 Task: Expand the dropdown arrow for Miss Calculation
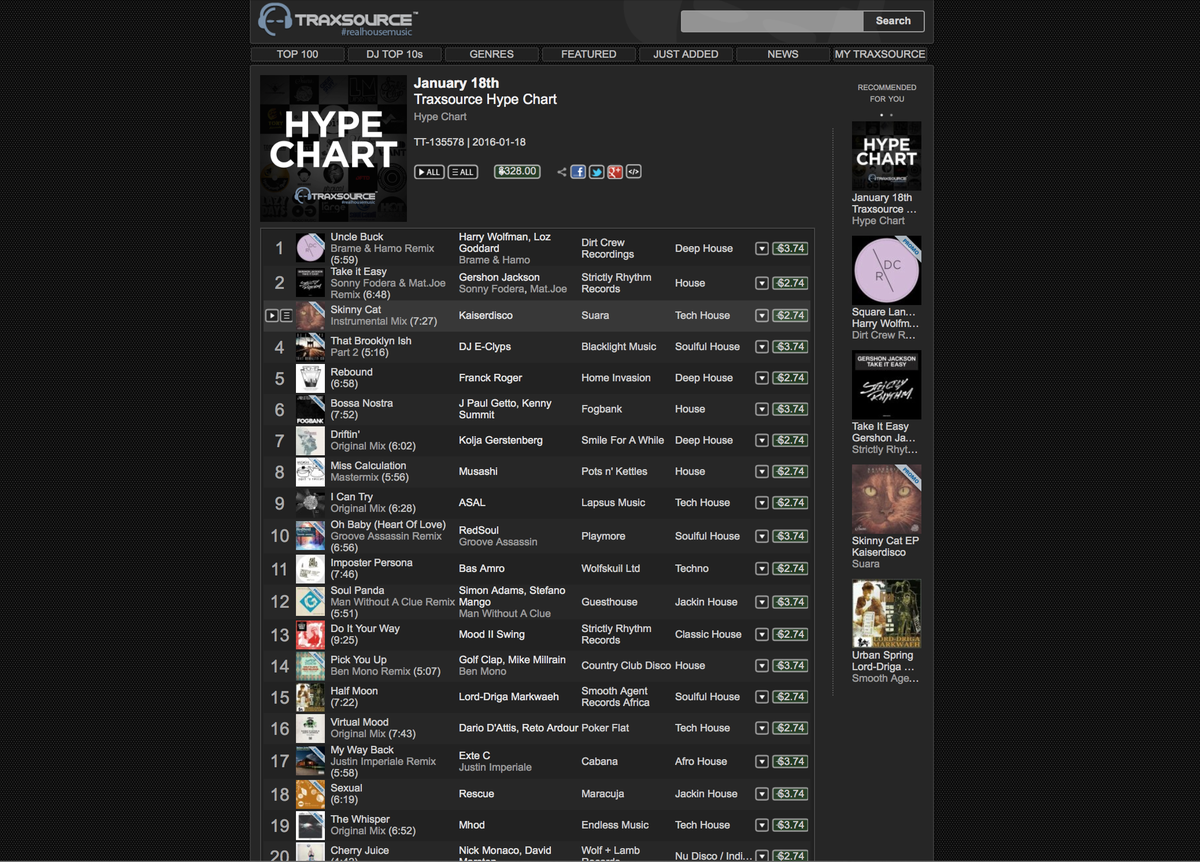coord(761,471)
